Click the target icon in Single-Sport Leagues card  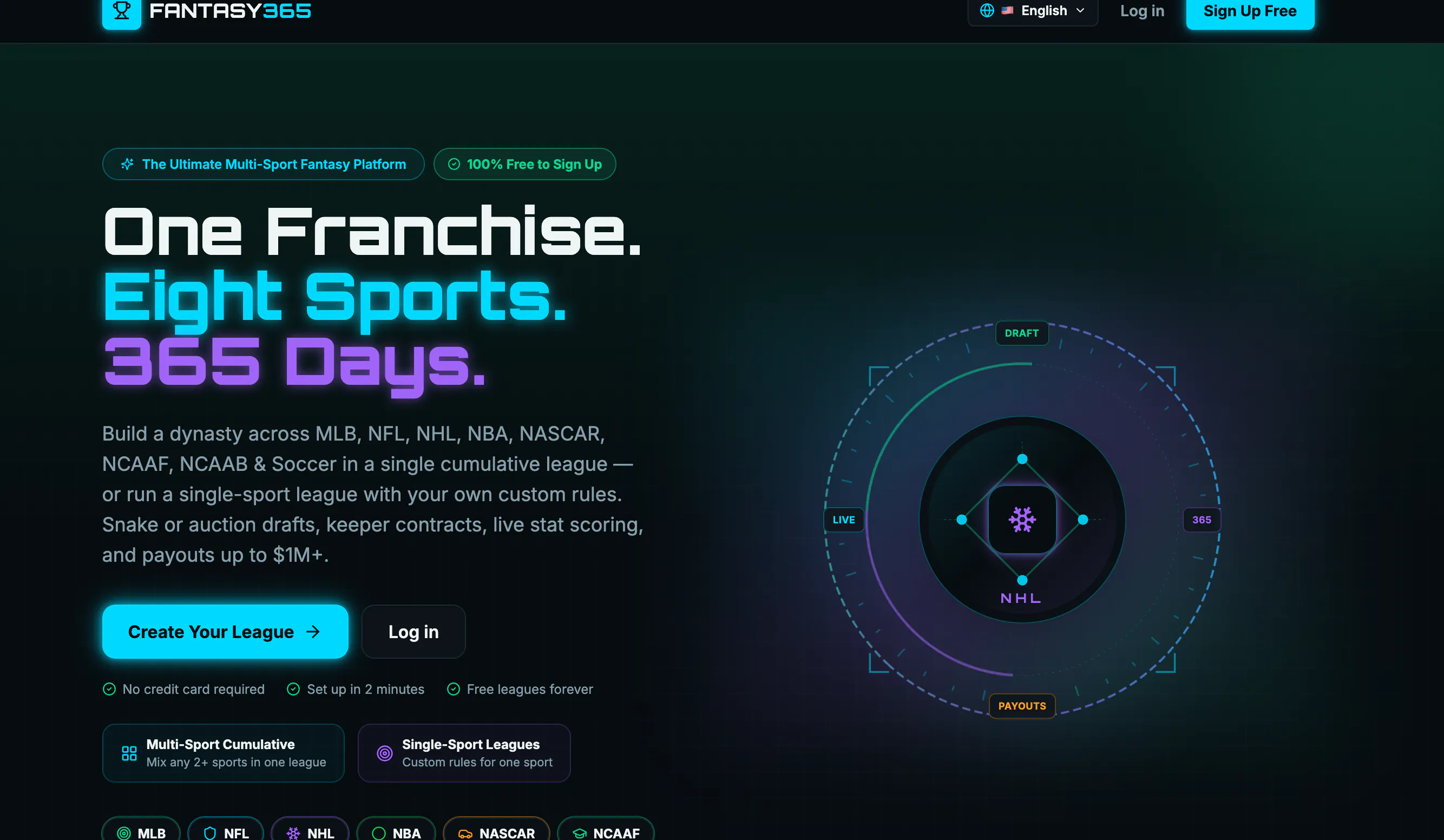click(385, 753)
